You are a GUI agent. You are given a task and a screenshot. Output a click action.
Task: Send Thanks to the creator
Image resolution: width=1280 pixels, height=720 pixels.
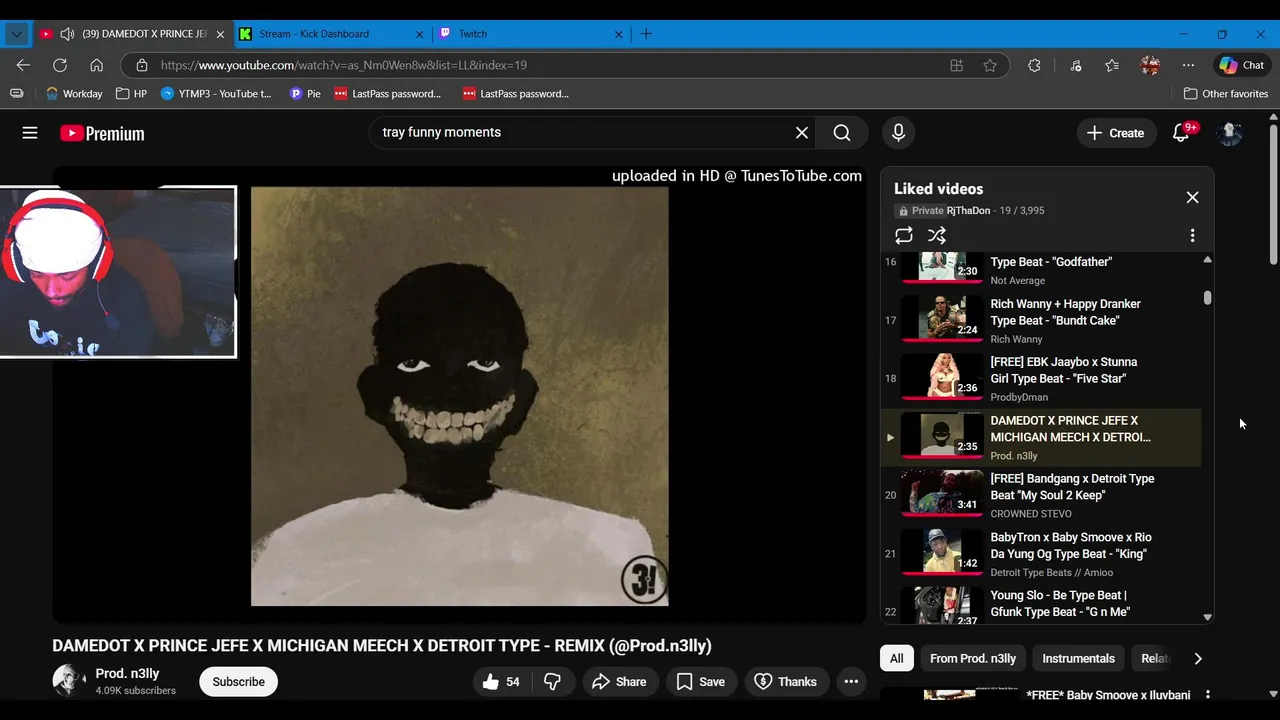[x=786, y=682]
